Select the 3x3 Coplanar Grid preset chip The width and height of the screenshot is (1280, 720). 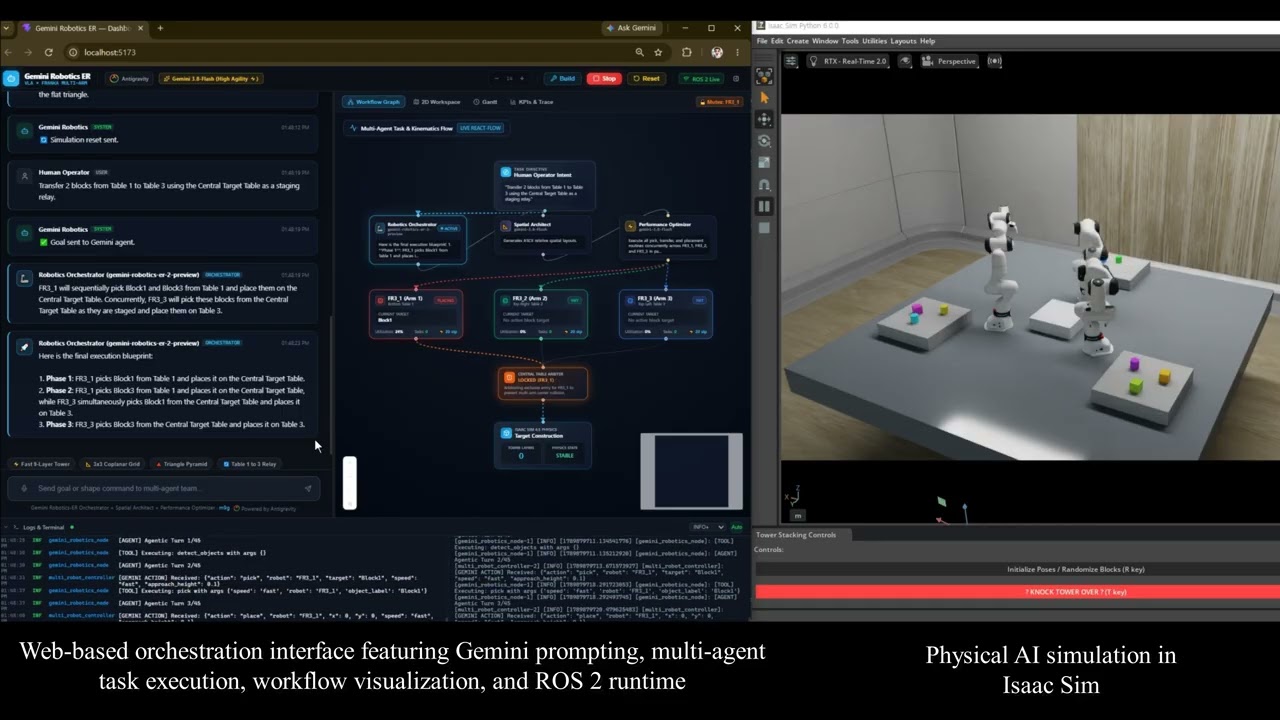click(112, 464)
